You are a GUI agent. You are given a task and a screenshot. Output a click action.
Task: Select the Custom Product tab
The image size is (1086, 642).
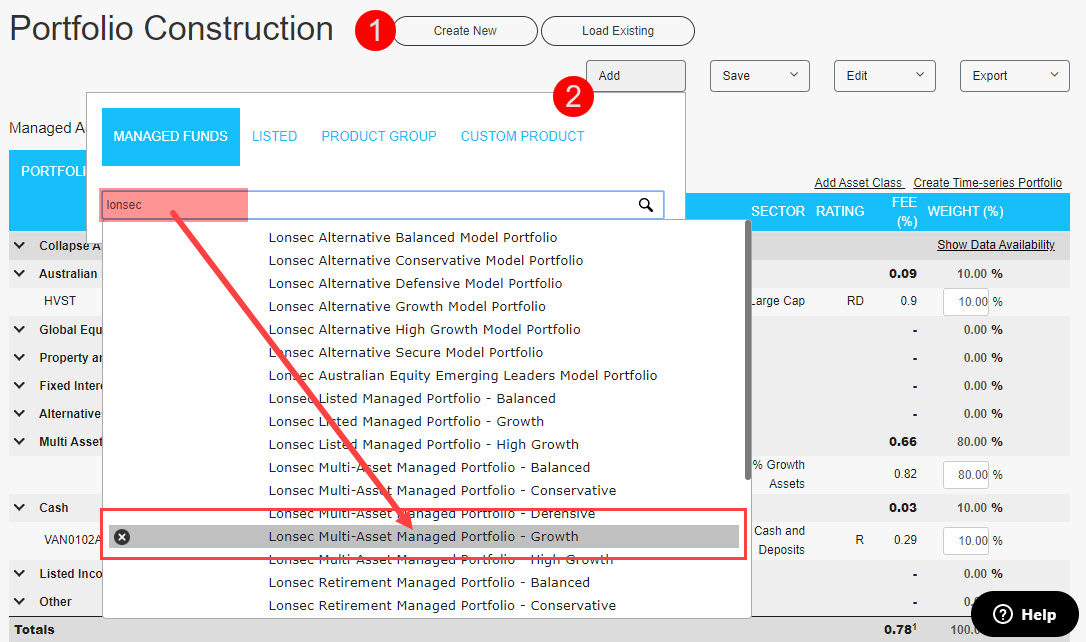point(522,136)
